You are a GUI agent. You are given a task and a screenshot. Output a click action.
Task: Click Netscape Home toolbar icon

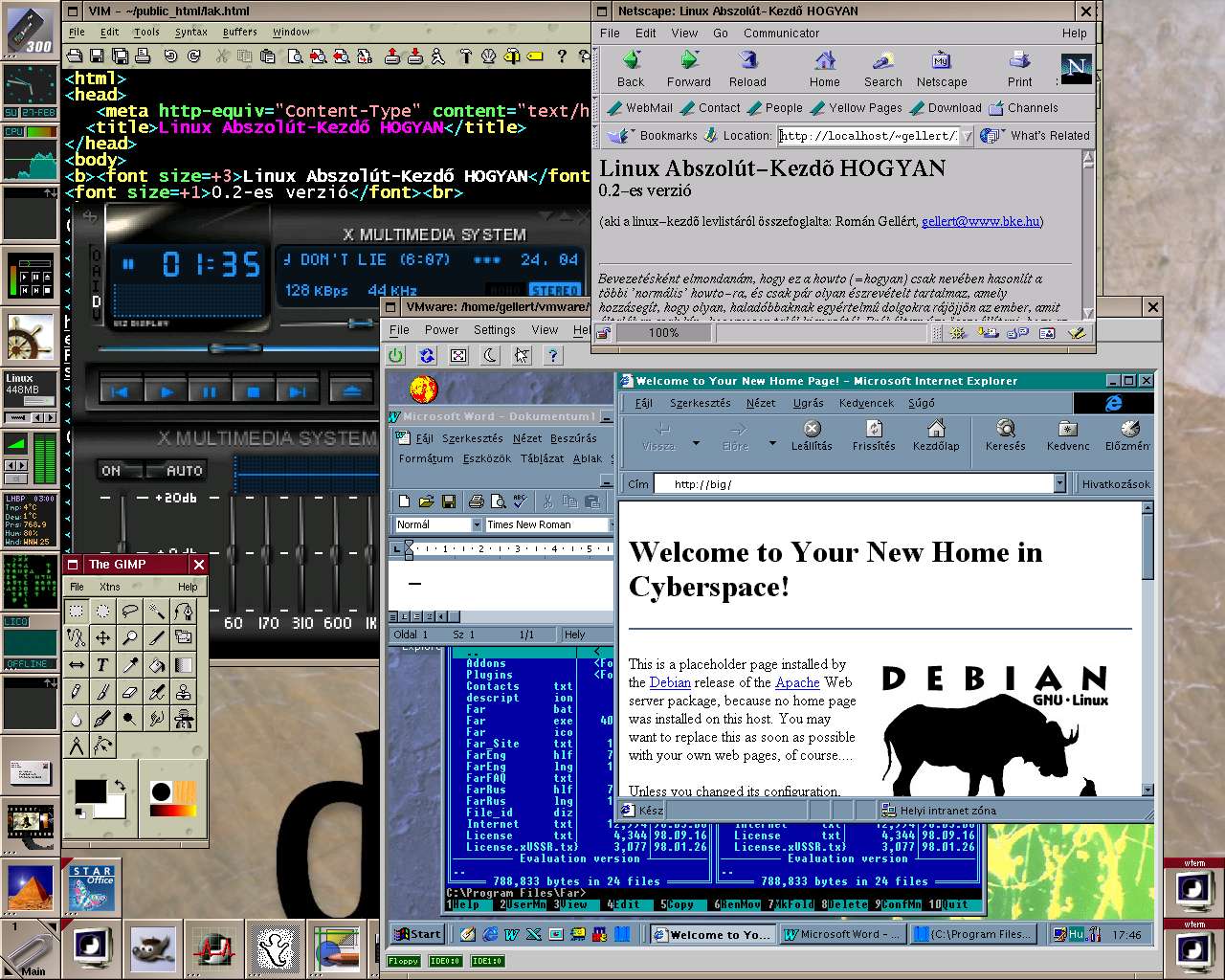coord(824,69)
